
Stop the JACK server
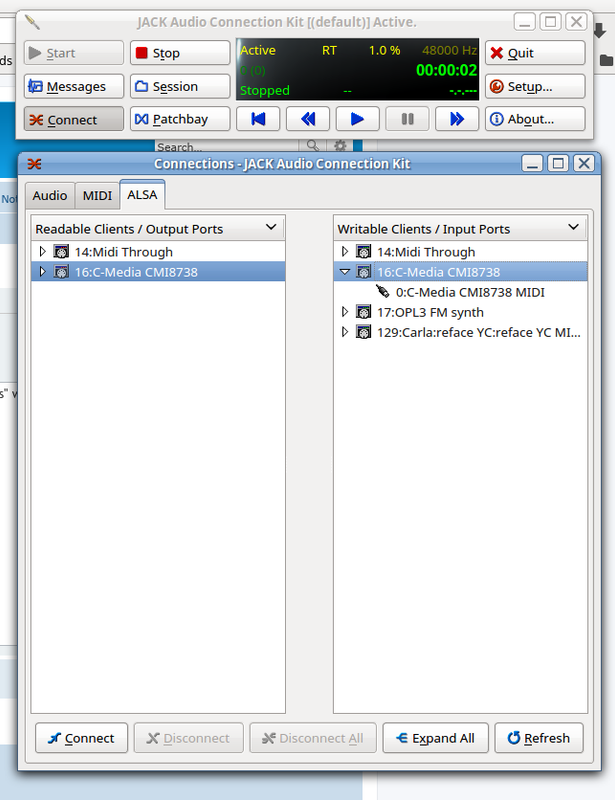click(x=180, y=53)
